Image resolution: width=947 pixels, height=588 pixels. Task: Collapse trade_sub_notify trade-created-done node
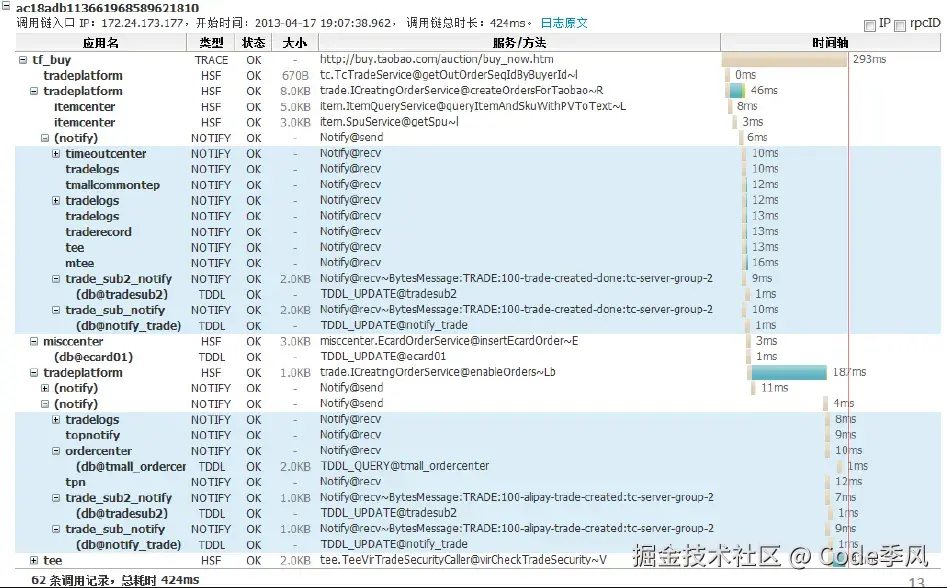pos(56,310)
